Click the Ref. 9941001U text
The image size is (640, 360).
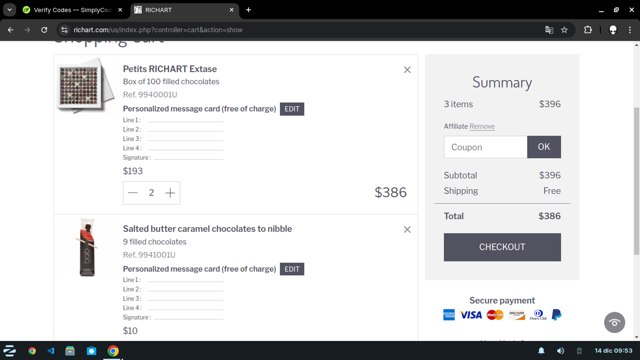click(x=149, y=255)
